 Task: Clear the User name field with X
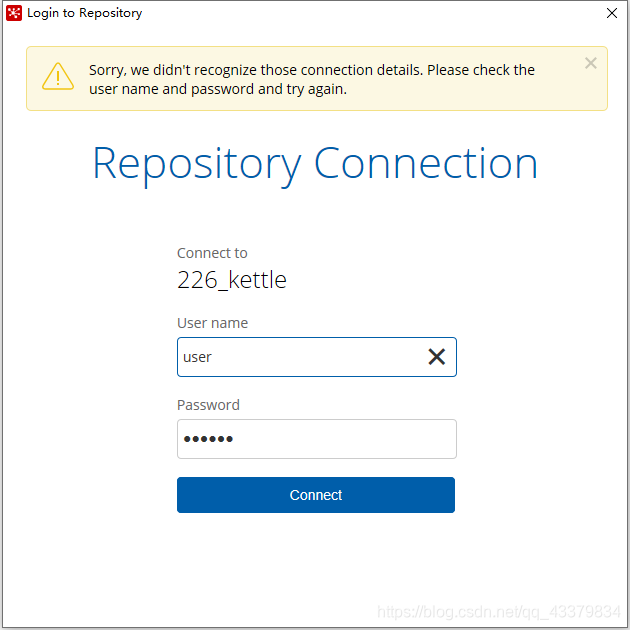pyautogui.click(x=436, y=357)
